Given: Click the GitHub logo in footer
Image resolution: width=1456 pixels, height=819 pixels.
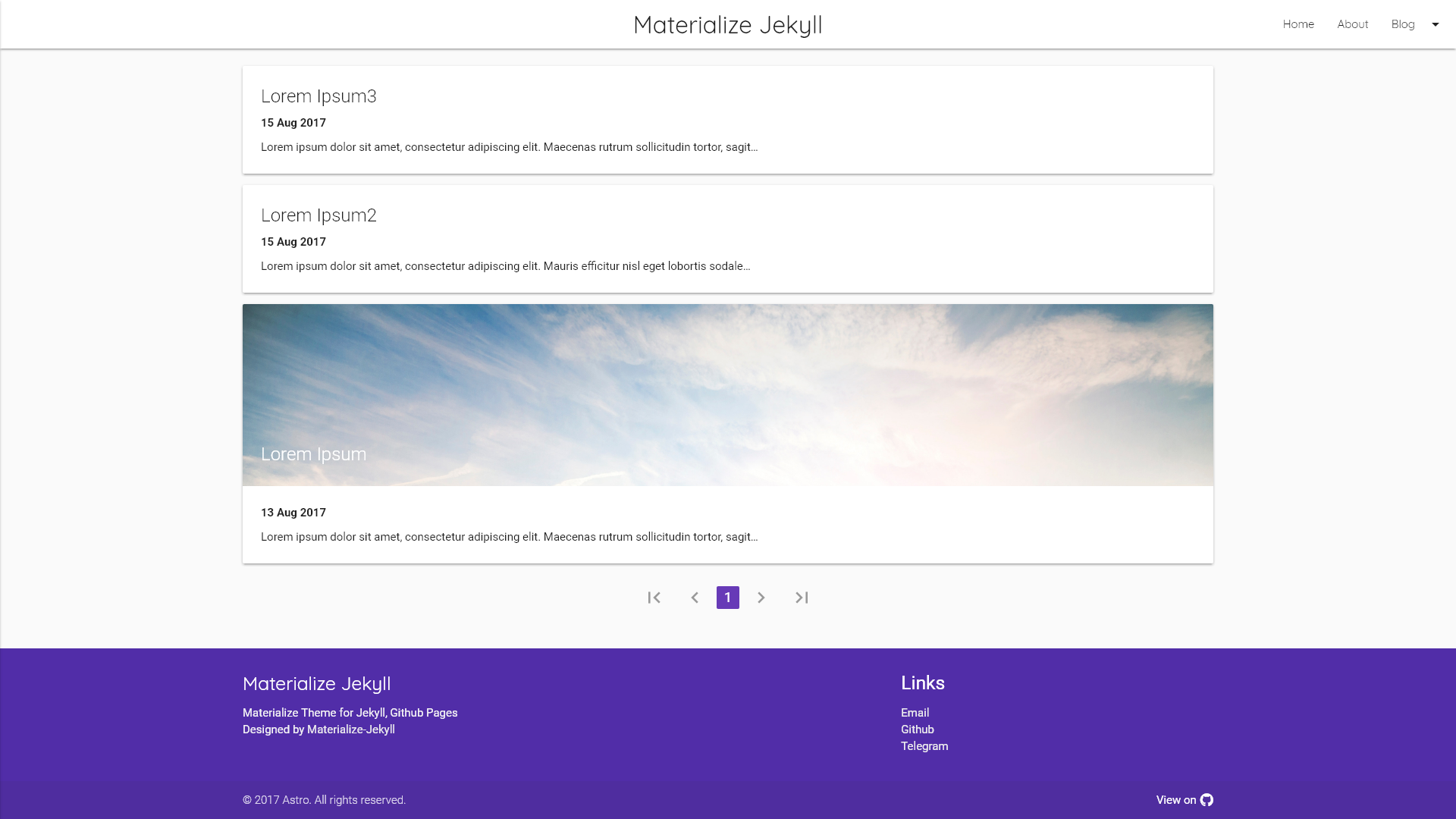Looking at the screenshot, I should tap(1207, 800).
